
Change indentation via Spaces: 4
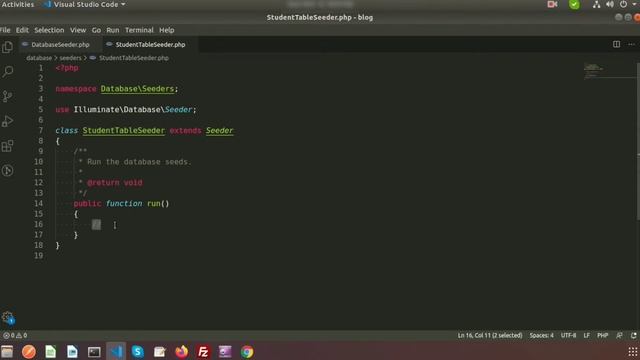coord(541,335)
